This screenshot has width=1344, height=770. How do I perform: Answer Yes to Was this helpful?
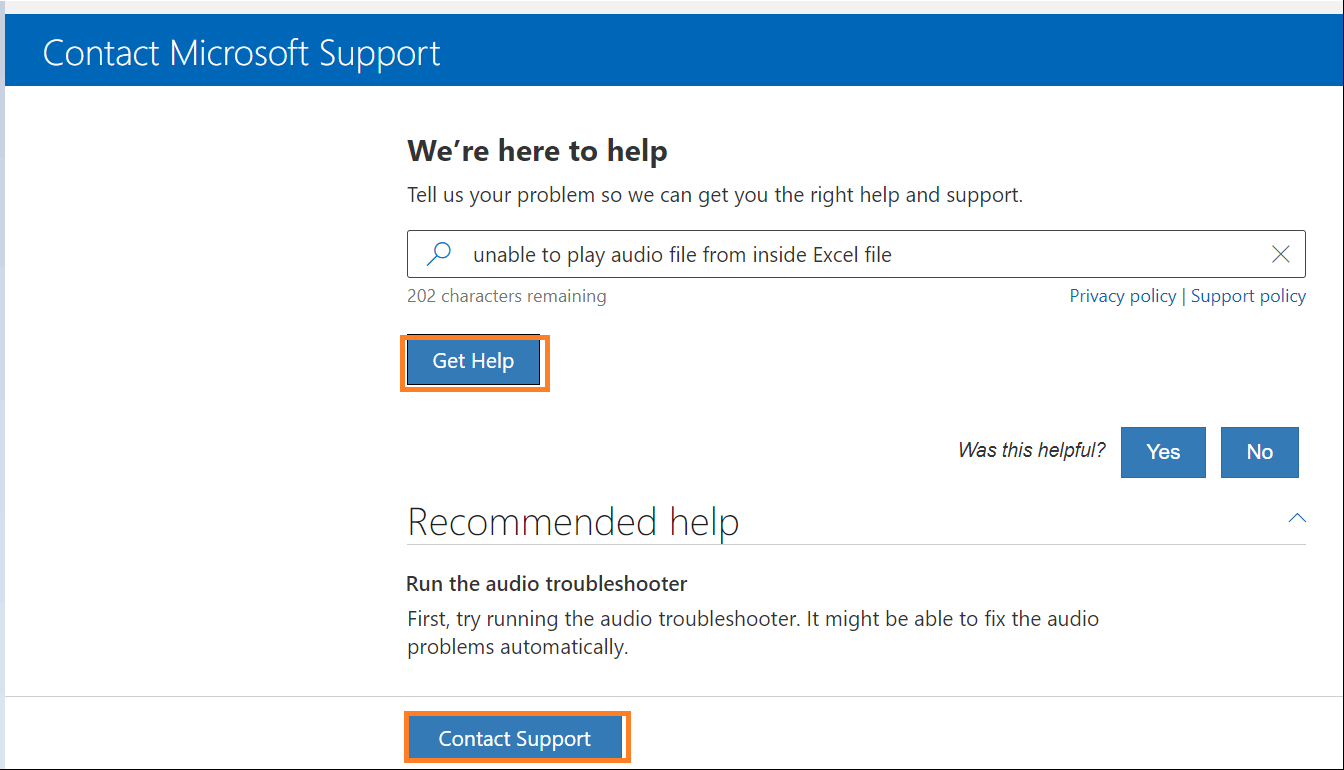(1163, 452)
